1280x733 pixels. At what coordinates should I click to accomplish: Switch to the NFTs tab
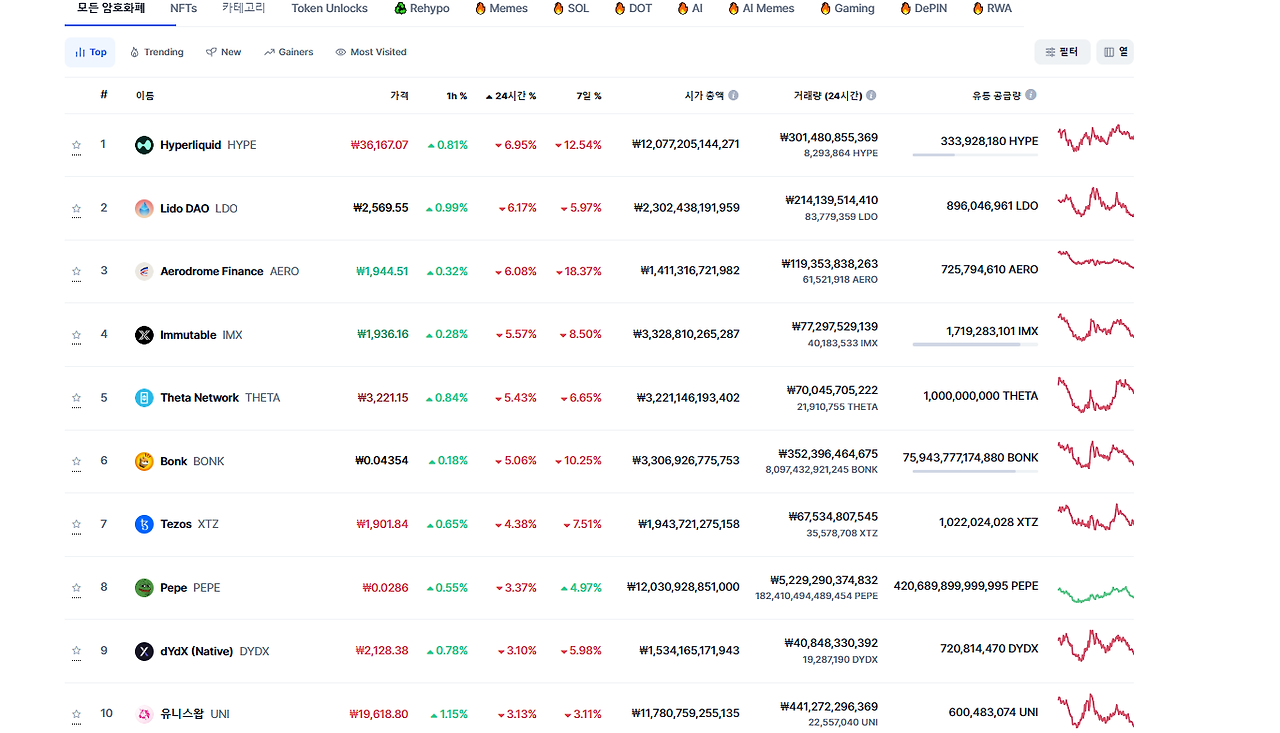tap(183, 8)
